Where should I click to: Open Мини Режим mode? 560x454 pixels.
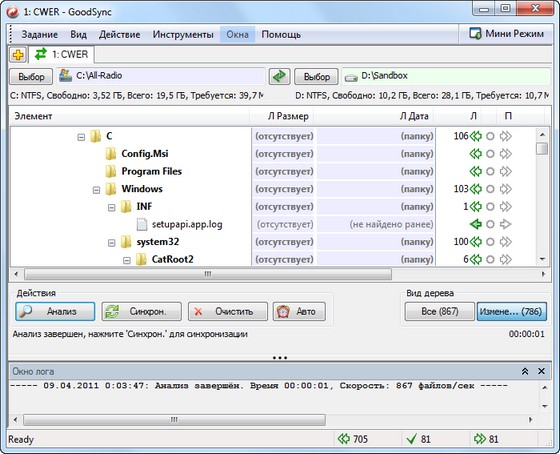(x=506, y=34)
